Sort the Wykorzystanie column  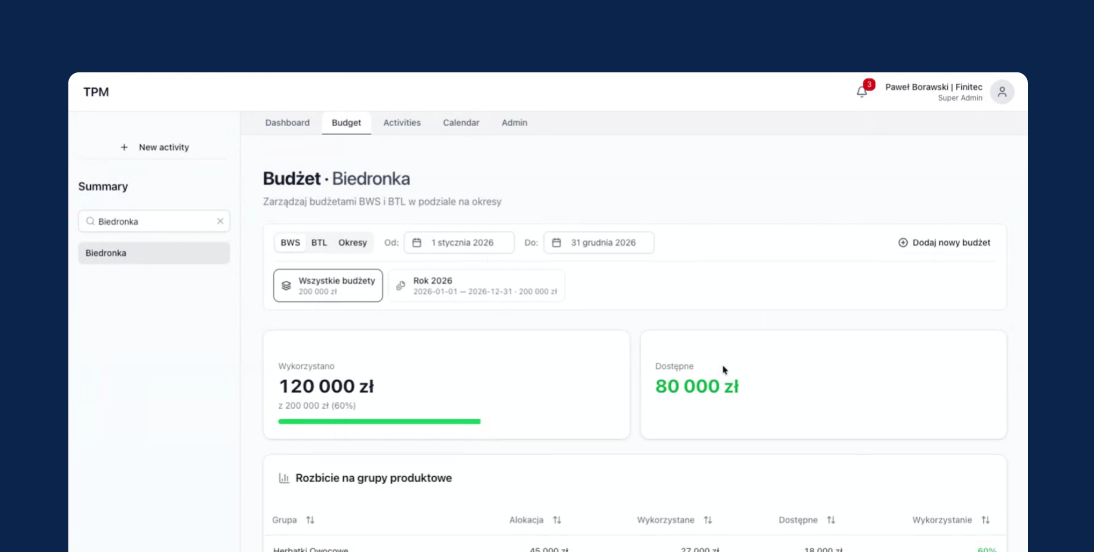[x=985, y=520]
